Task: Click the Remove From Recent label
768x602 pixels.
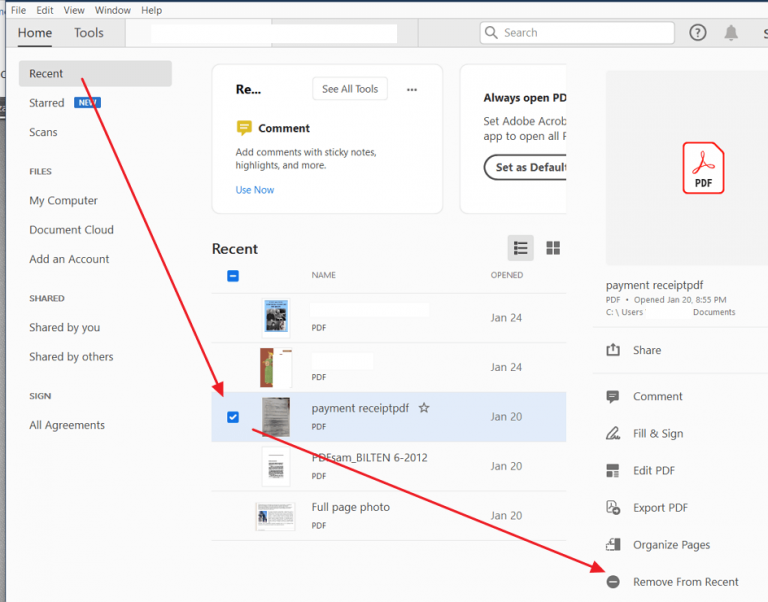Action: tap(685, 581)
